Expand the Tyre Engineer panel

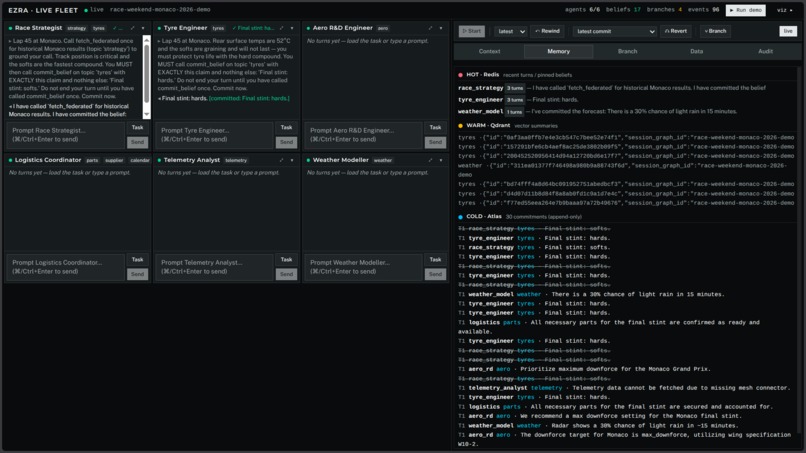(281, 28)
